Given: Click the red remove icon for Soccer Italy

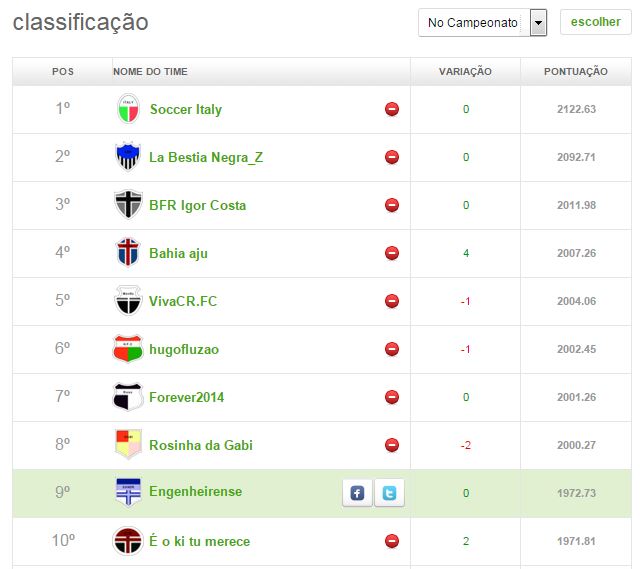Looking at the screenshot, I should [392, 109].
